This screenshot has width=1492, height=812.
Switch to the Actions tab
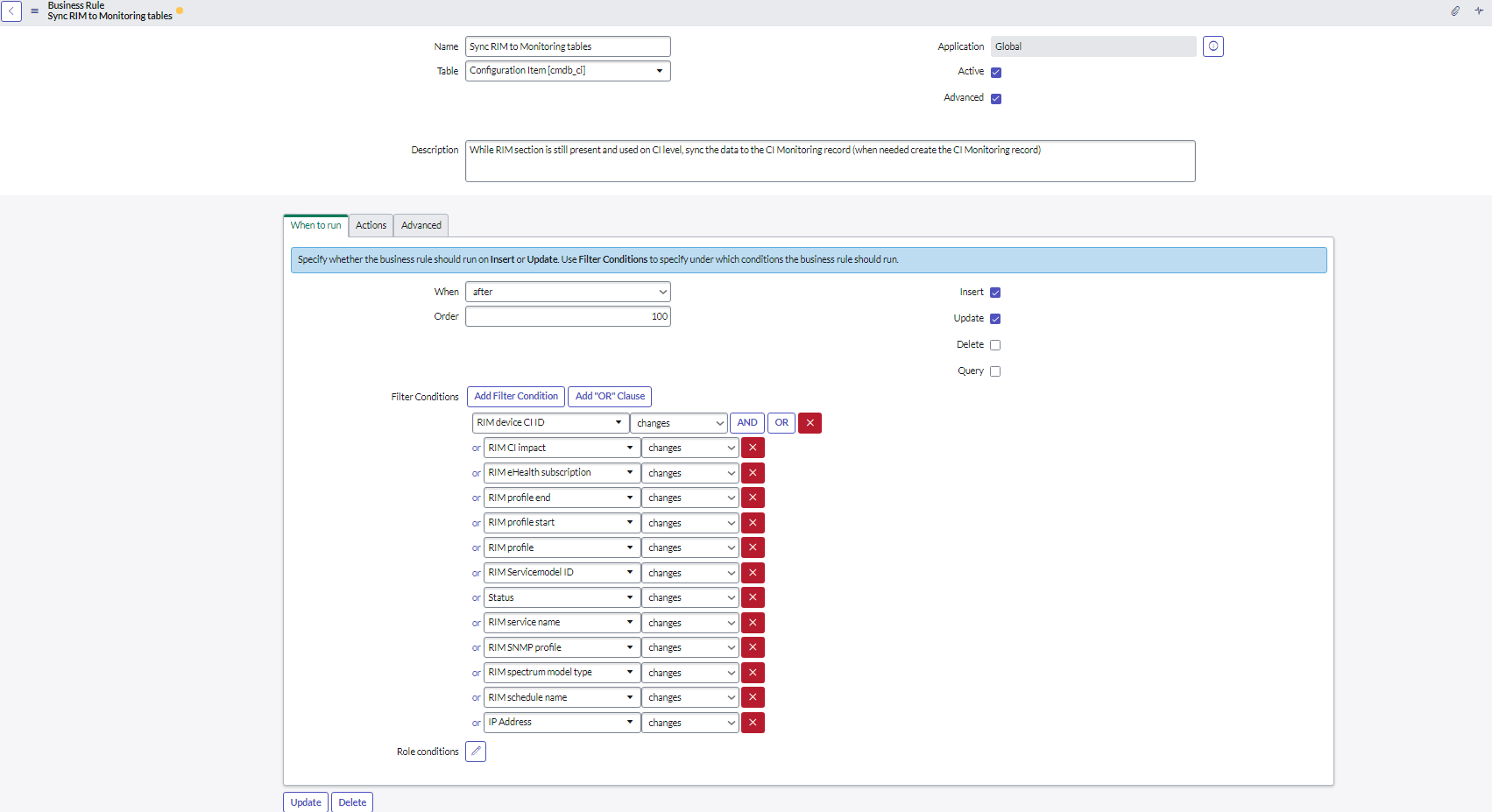(x=371, y=226)
